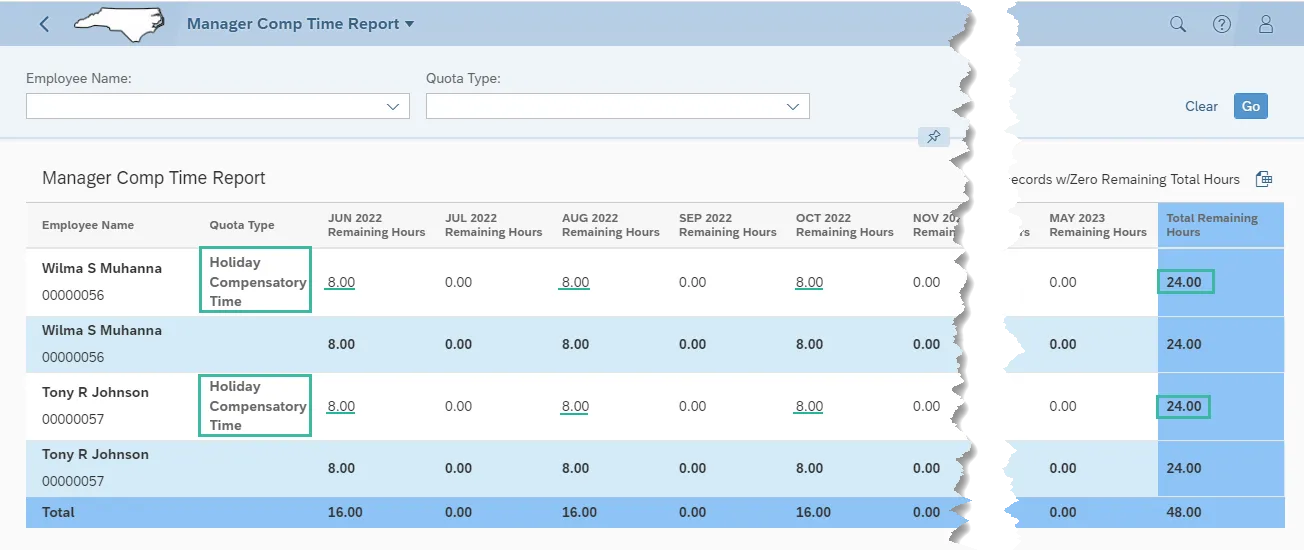Open Wilma's OCT 2022 8.00 hours link

(x=809, y=283)
